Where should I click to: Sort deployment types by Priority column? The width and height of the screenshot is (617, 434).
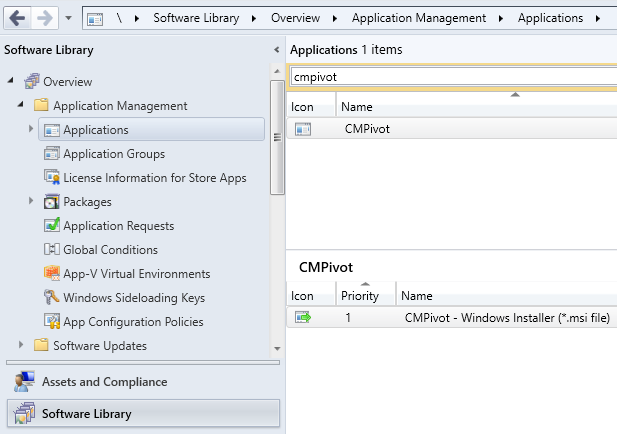pos(360,296)
